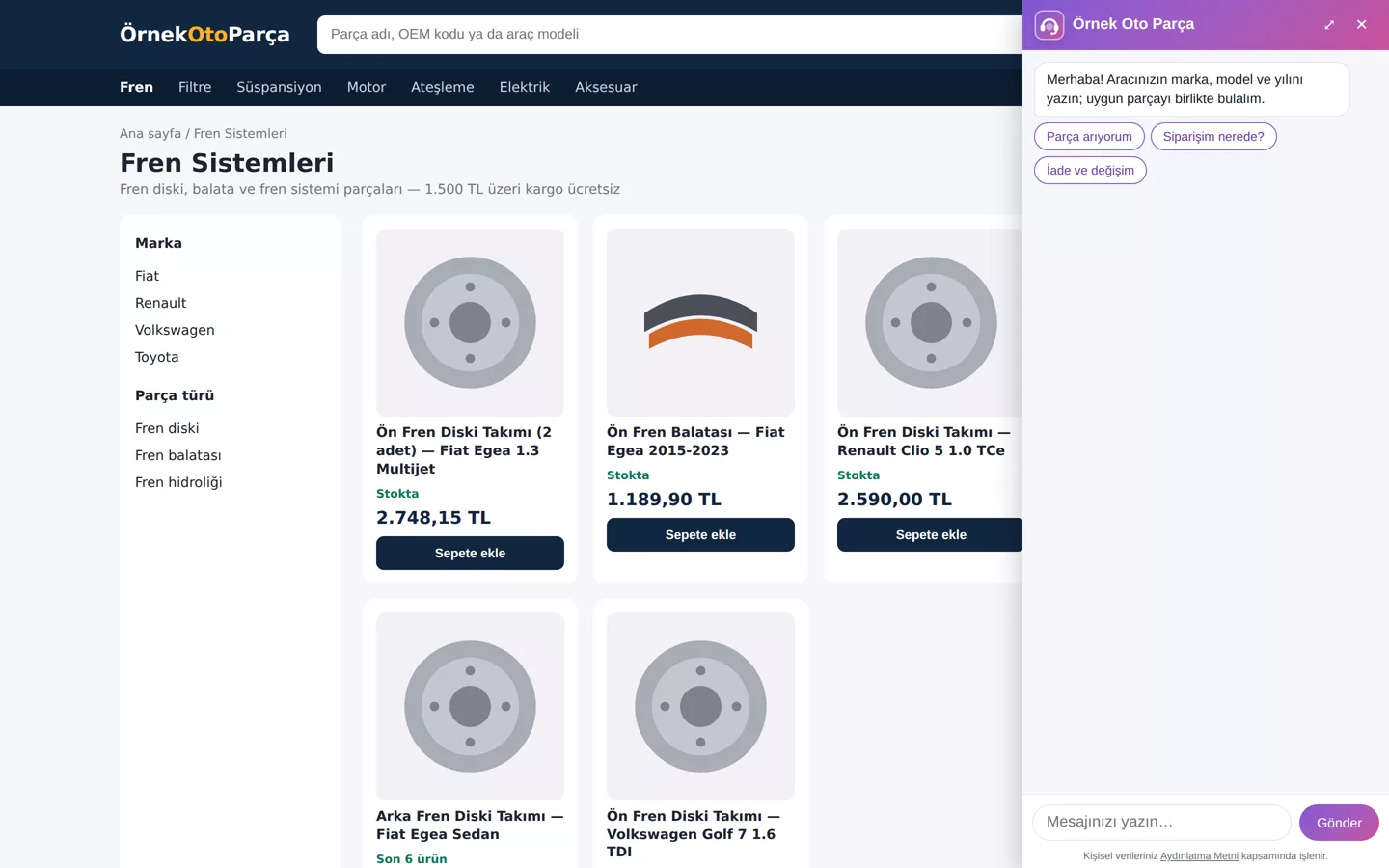Open Volkswagen Golf 7 brake disc image

[700, 706]
